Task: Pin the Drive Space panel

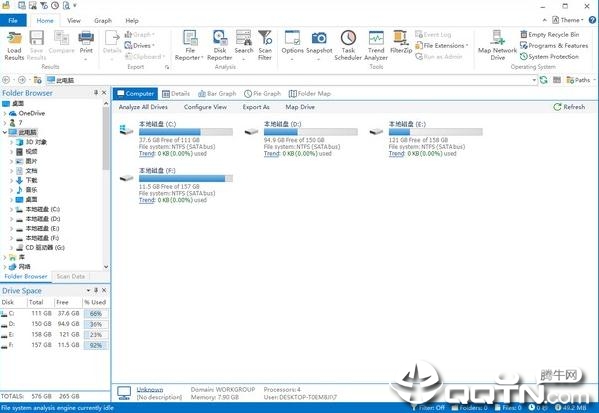Action: 96,290
